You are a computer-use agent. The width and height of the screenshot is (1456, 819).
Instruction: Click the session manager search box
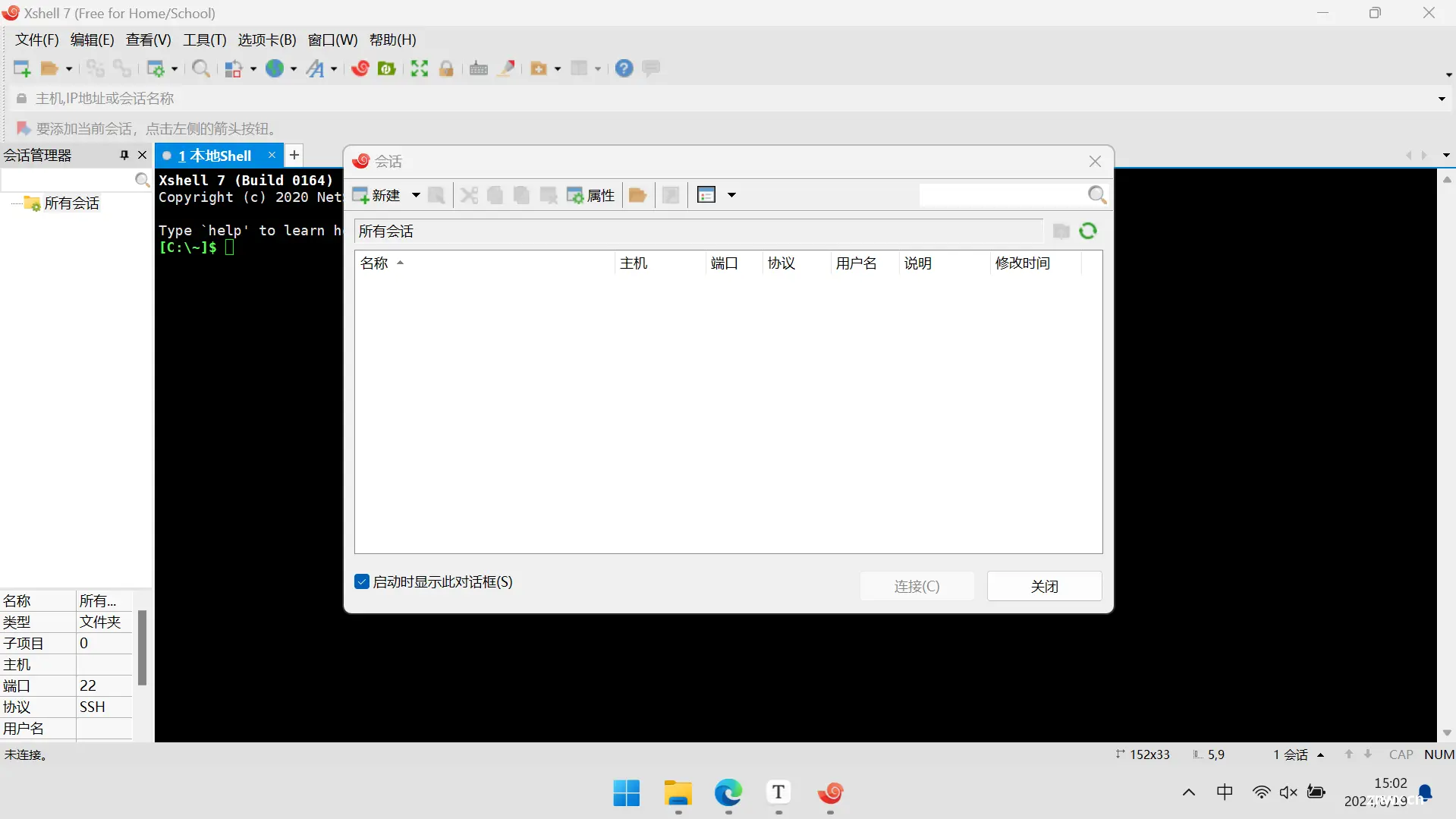point(67,180)
